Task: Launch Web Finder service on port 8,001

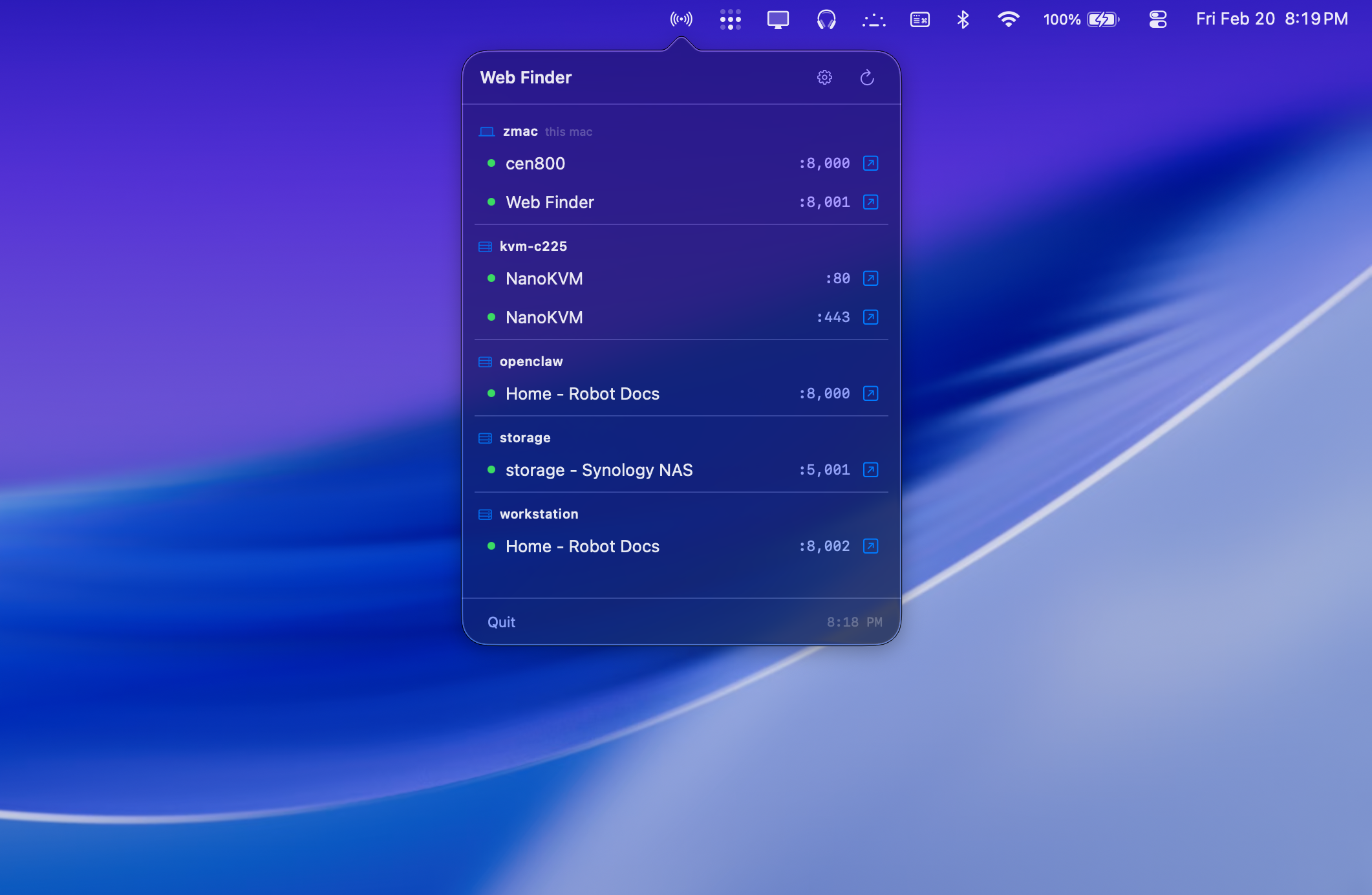Action: click(871, 202)
